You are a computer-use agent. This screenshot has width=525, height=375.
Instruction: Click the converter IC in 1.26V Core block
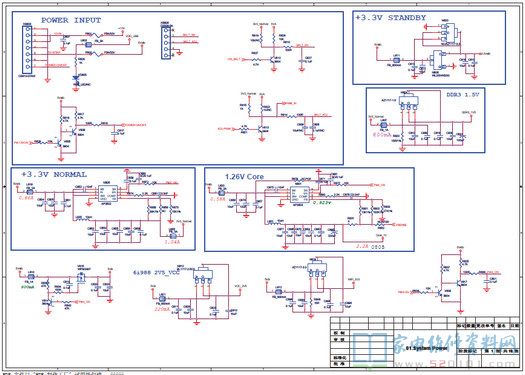pyautogui.click(x=300, y=194)
